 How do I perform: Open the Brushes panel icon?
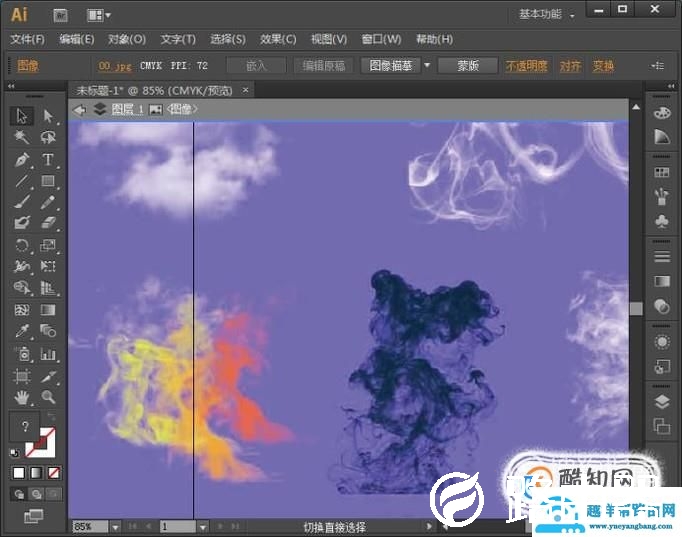(662, 197)
